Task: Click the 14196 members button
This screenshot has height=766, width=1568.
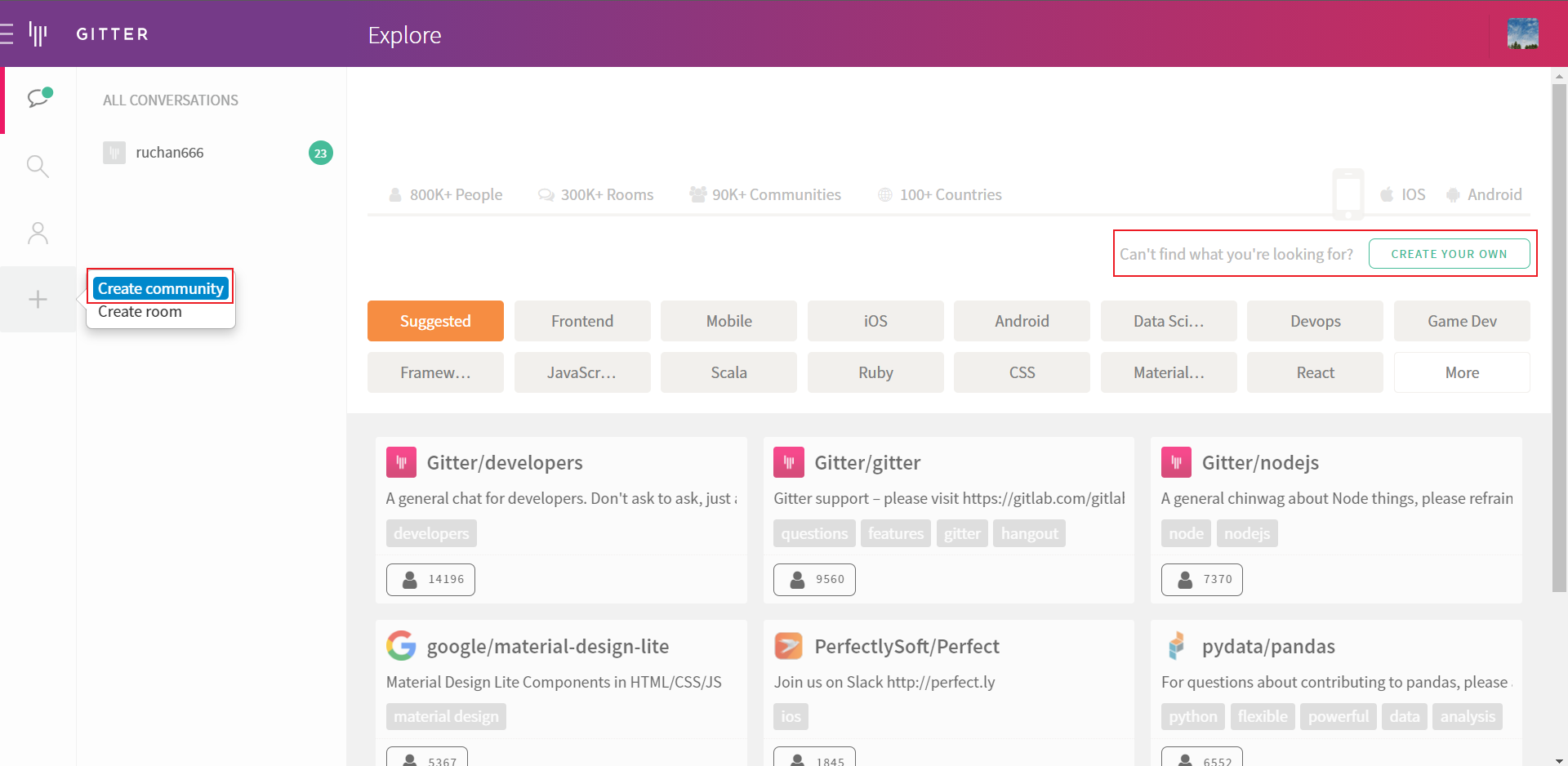Action: (x=430, y=579)
